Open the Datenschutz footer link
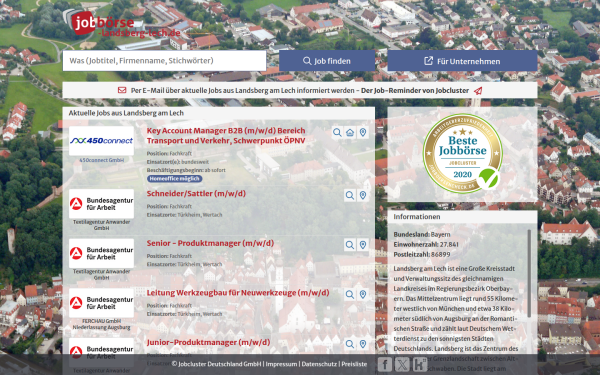The image size is (600, 375). 319,364
